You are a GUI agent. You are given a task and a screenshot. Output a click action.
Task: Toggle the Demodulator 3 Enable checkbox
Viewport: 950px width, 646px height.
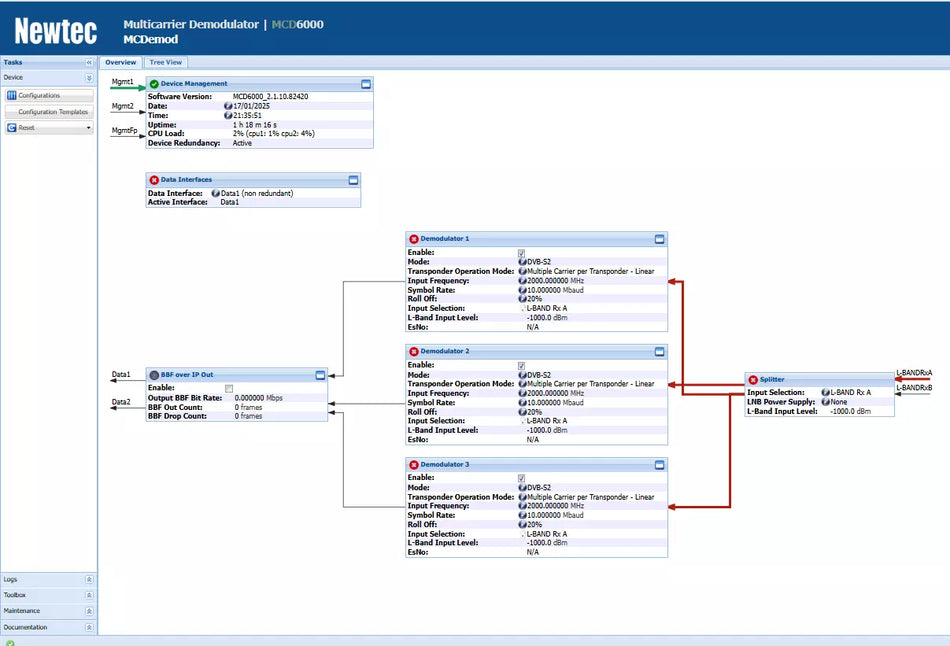521,479
